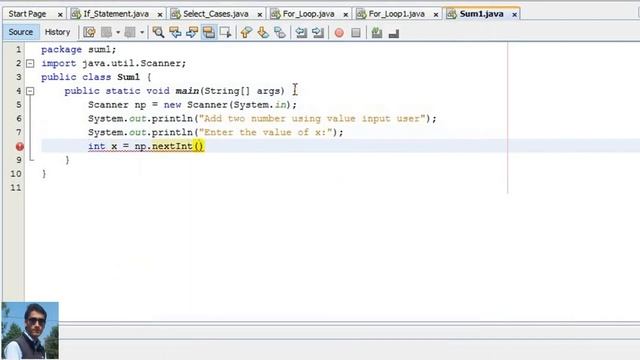Switch to the For_Loop.java tab
The image size is (640, 360).
309,14
